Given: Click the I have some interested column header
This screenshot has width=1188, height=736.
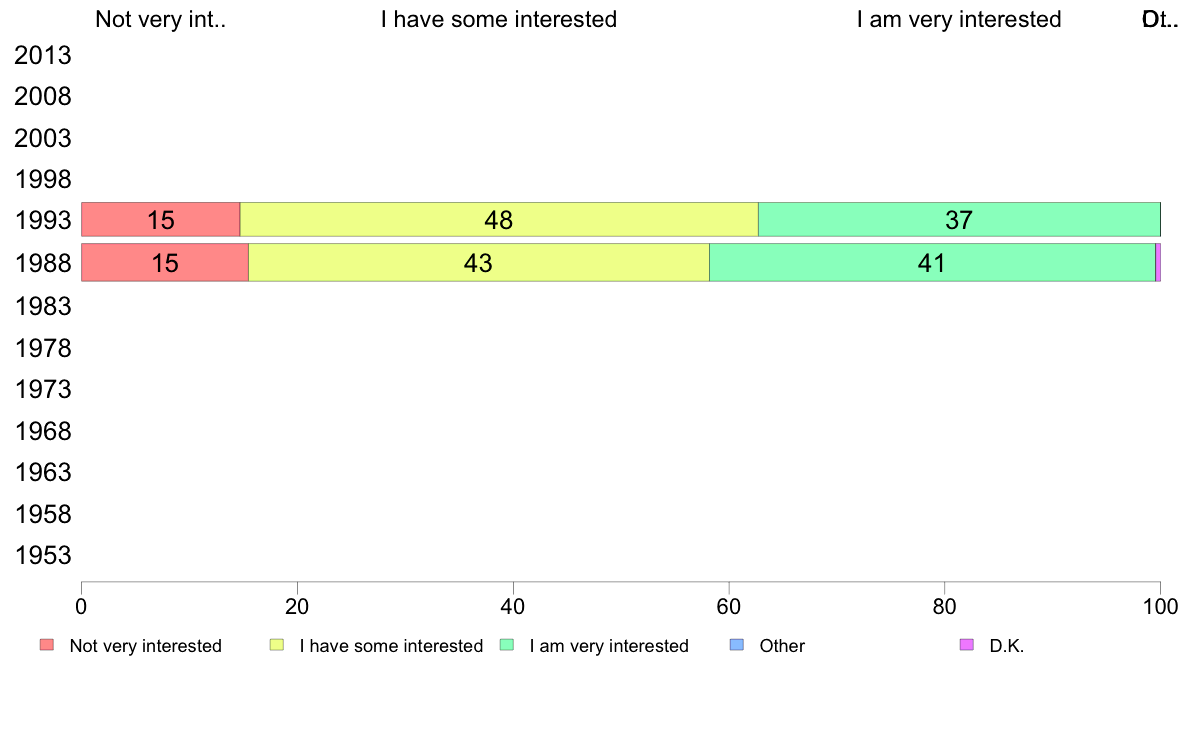Looking at the screenshot, I should (x=499, y=19).
